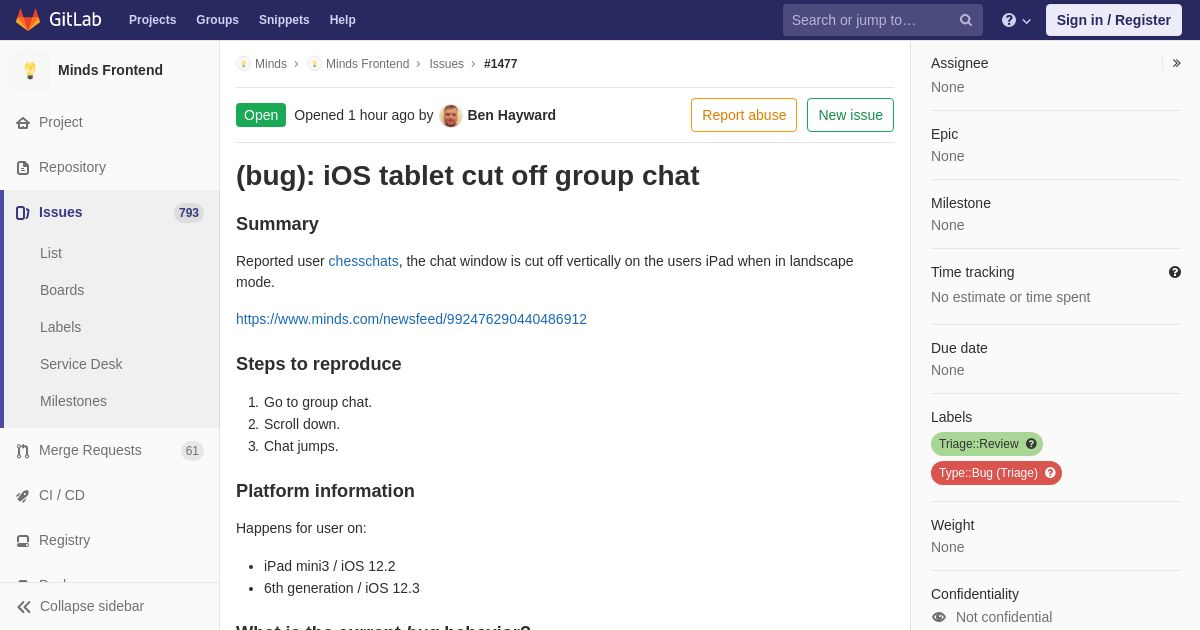
Task: Click the New issue button
Action: pos(850,115)
